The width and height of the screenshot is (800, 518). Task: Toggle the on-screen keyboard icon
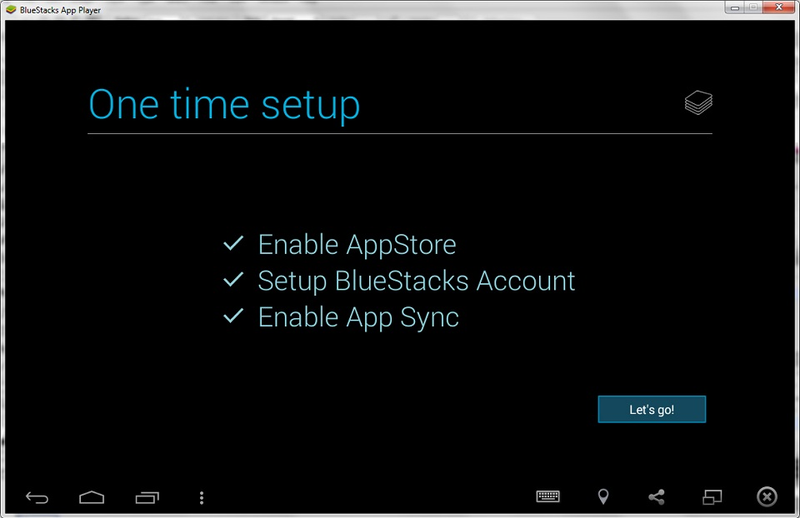pos(548,496)
